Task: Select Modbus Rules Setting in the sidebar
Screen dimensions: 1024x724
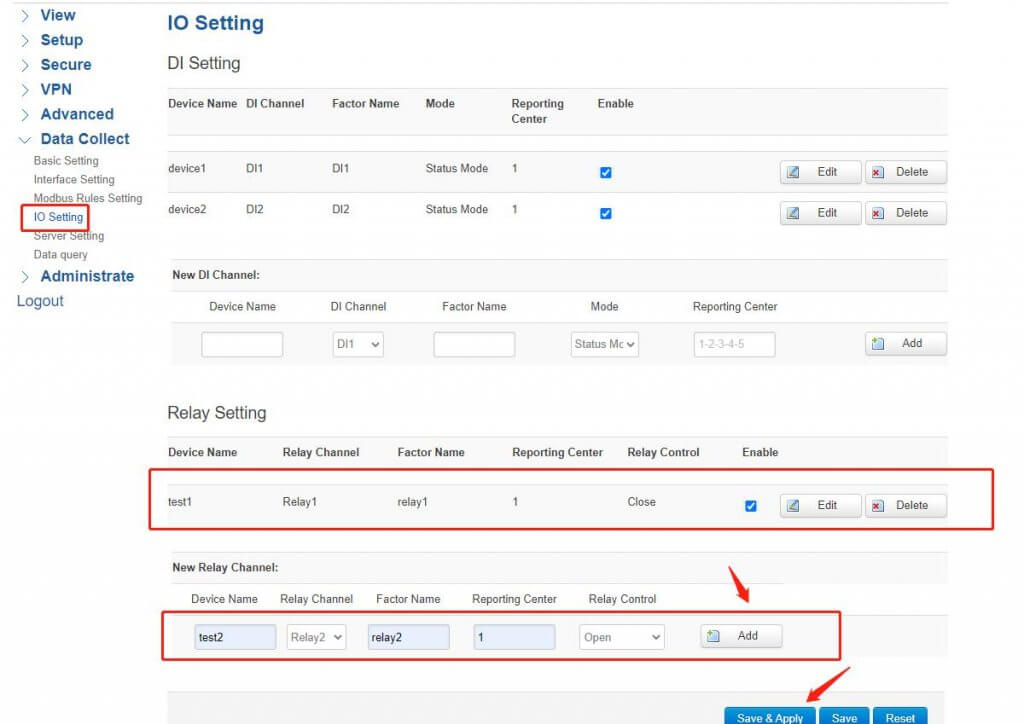Action: click(88, 198)
